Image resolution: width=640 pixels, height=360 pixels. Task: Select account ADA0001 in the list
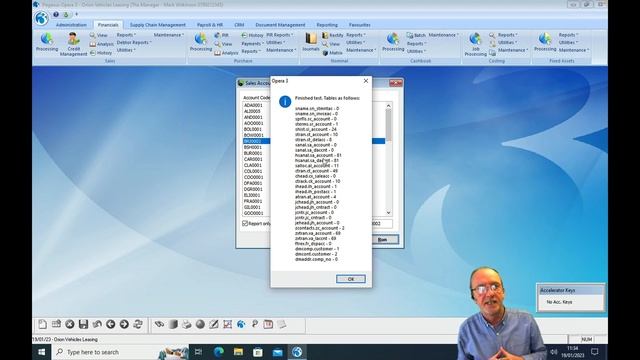point(253,105)
